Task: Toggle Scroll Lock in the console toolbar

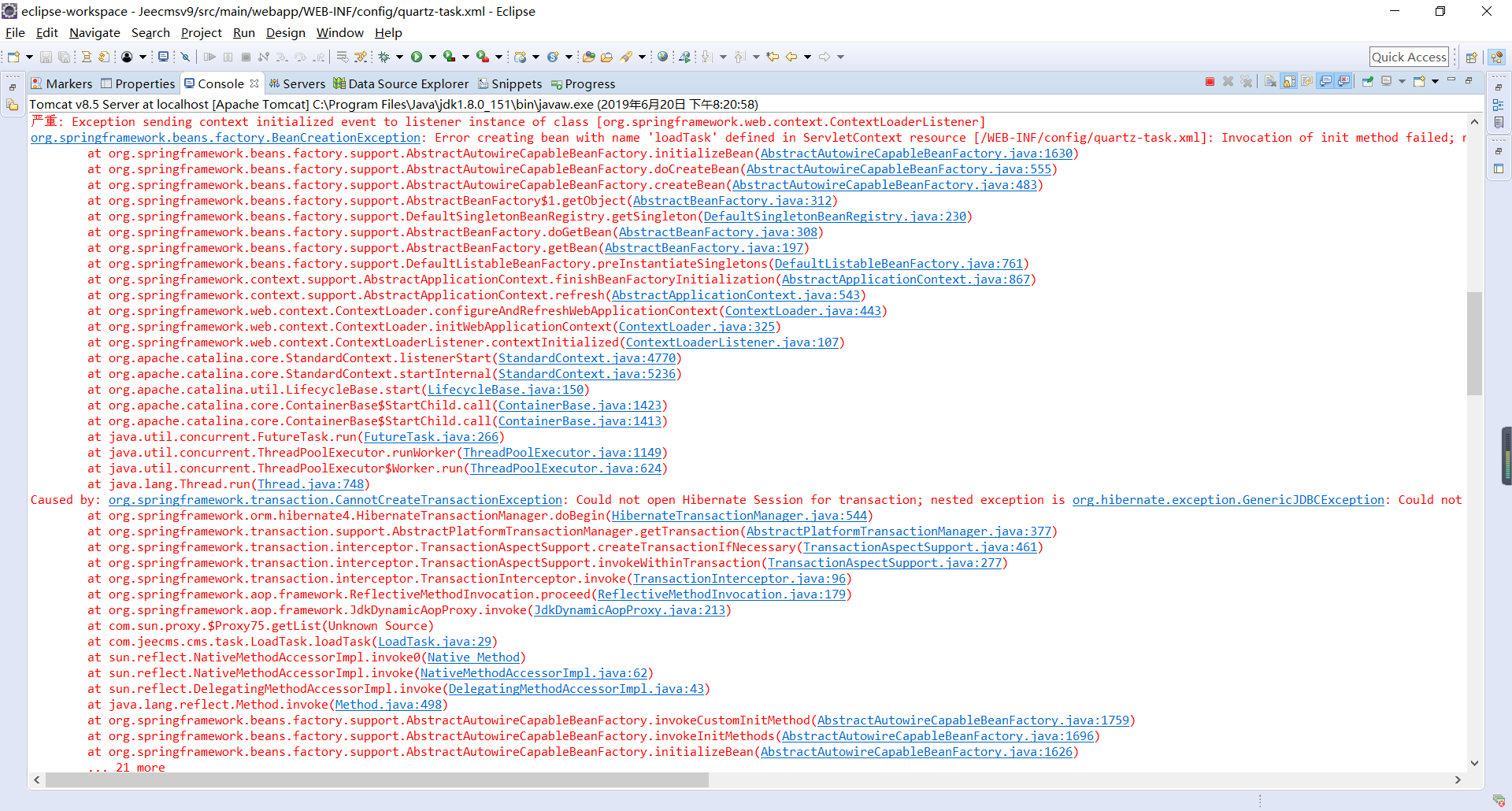Action: click(1289, 82)
